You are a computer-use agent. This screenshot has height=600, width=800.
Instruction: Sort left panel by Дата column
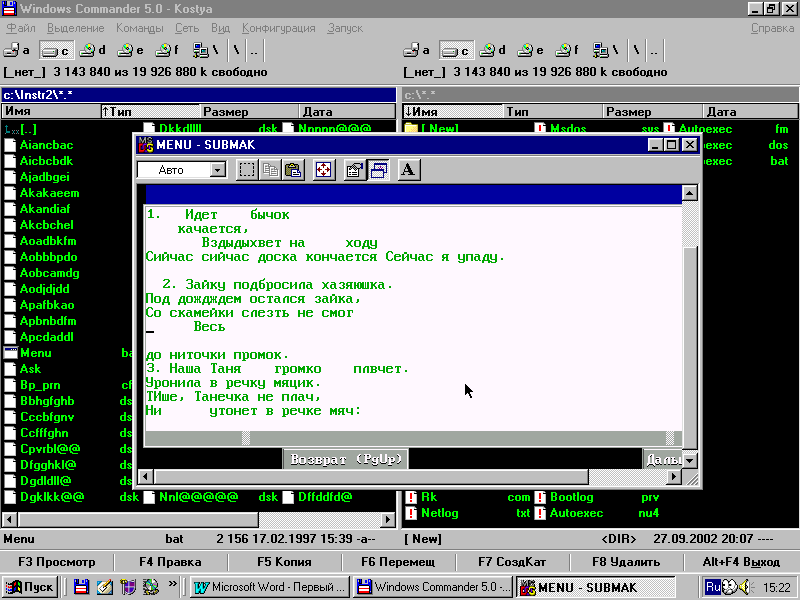point(347,111)
